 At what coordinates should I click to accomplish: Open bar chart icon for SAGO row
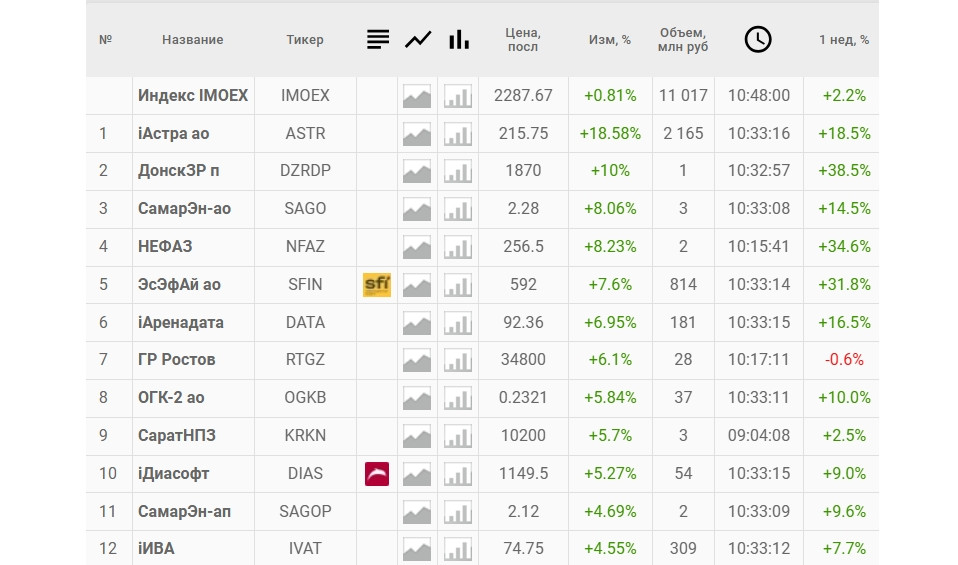458,210
